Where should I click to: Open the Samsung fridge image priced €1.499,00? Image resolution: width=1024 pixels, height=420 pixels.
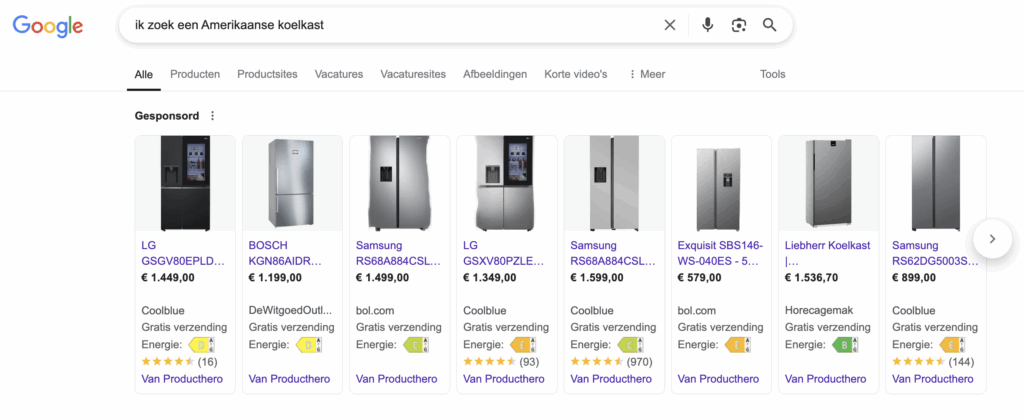400,184
